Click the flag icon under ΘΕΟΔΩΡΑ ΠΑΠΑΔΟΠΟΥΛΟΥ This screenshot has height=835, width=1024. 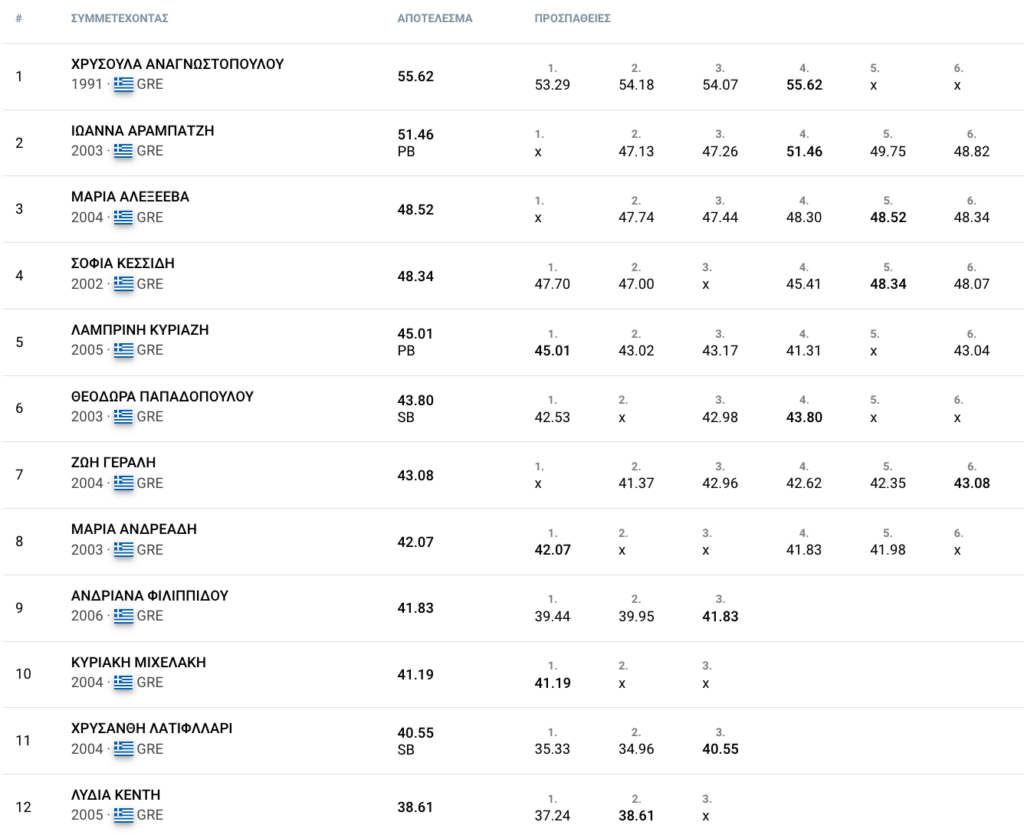[123, 417]
